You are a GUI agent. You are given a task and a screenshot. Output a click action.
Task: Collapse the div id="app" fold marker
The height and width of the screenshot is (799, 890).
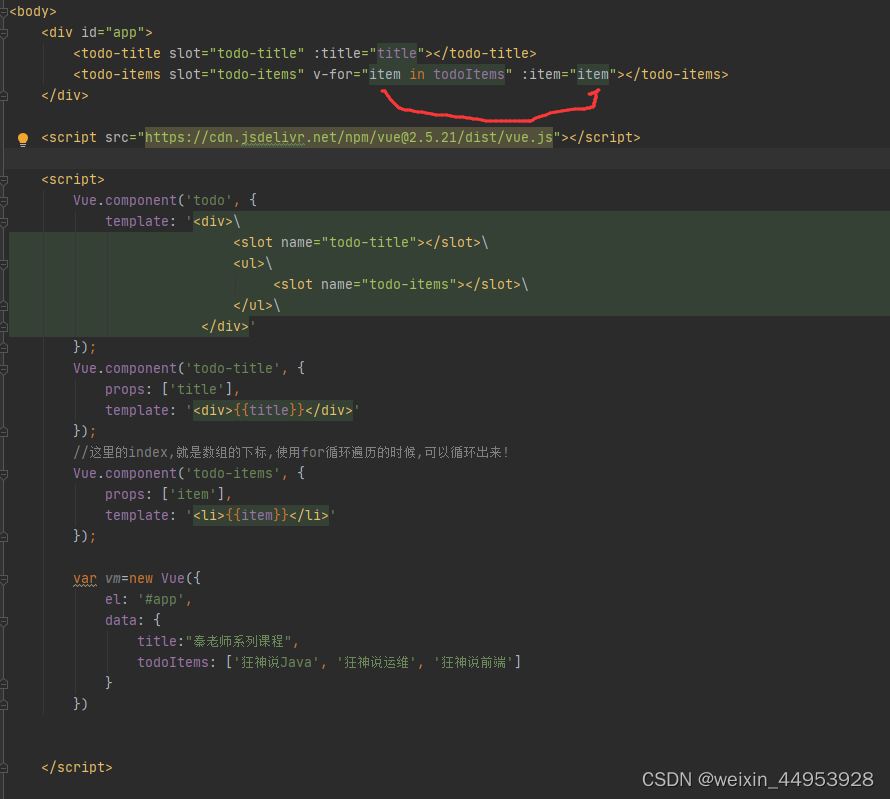coord(3,33)
